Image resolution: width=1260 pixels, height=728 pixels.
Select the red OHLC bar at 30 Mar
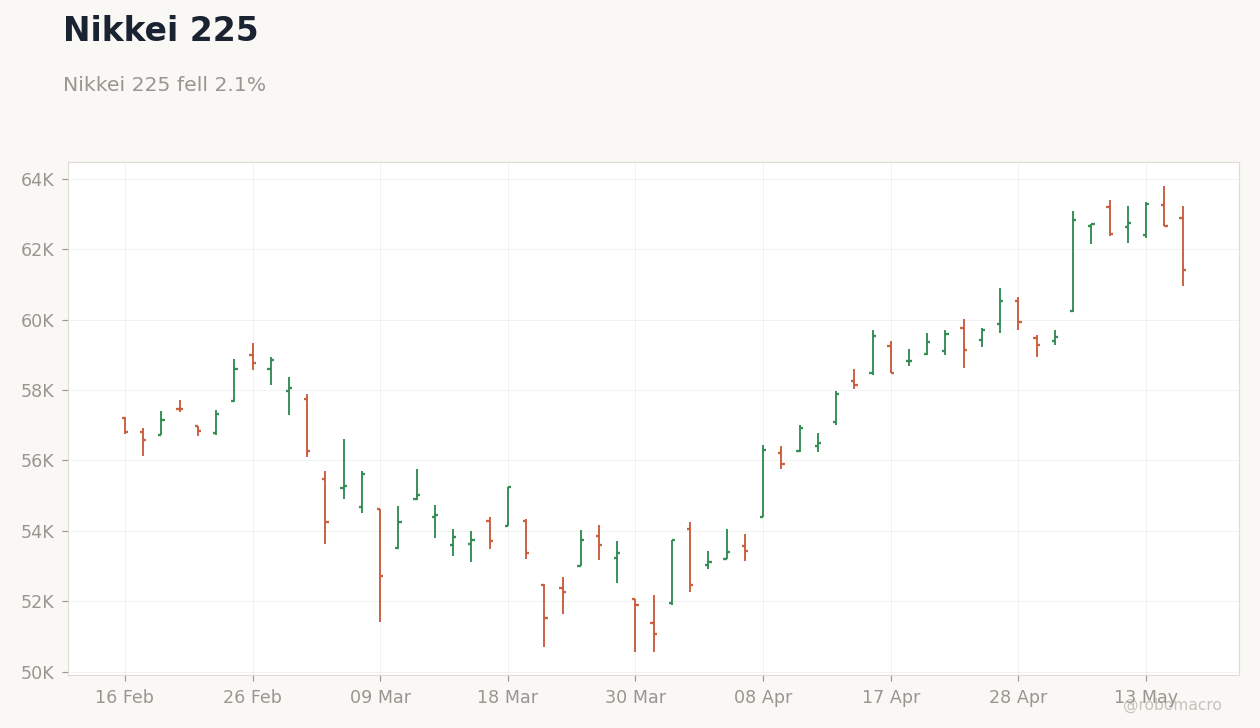[635, 625]
